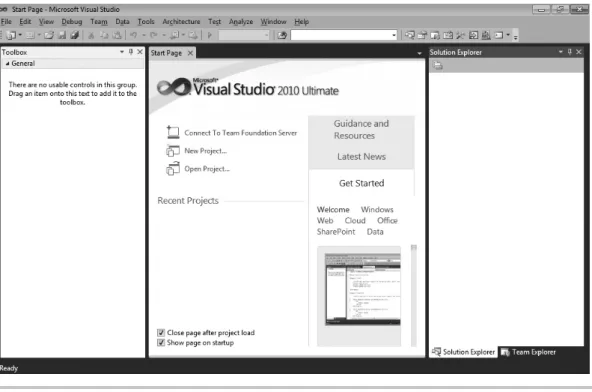The width and height of the screenshot is (592, 392).
Task: Open the Add New Item dropdown arrow
Action: 39,35
